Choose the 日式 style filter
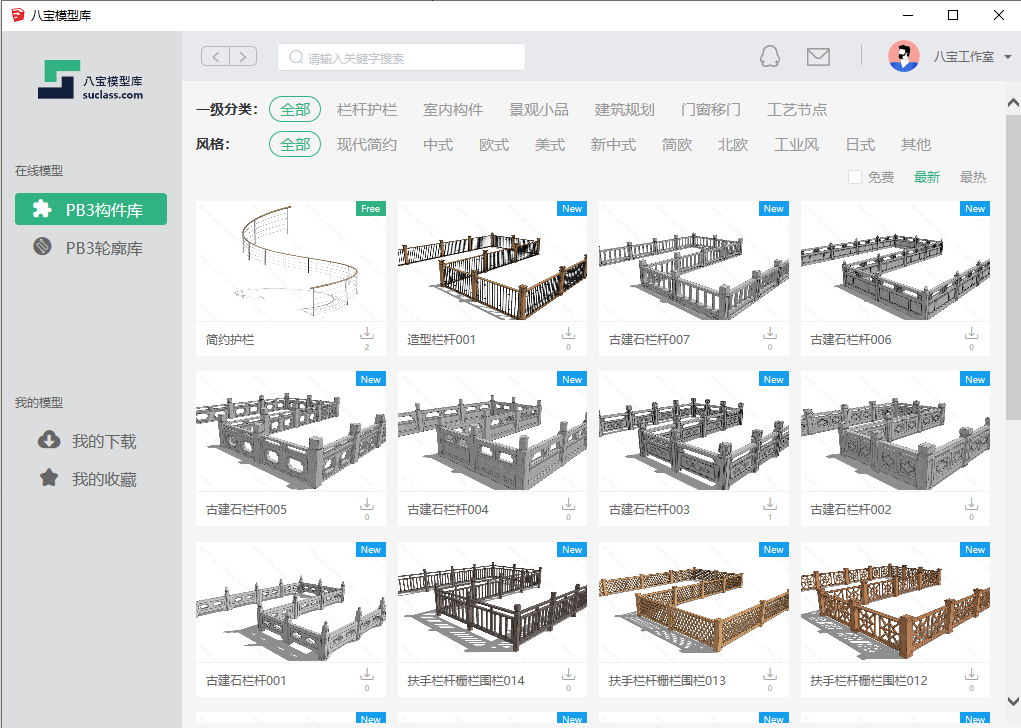Image resolution: width=1021 pixels, height=728 pixels. (860, 145)
